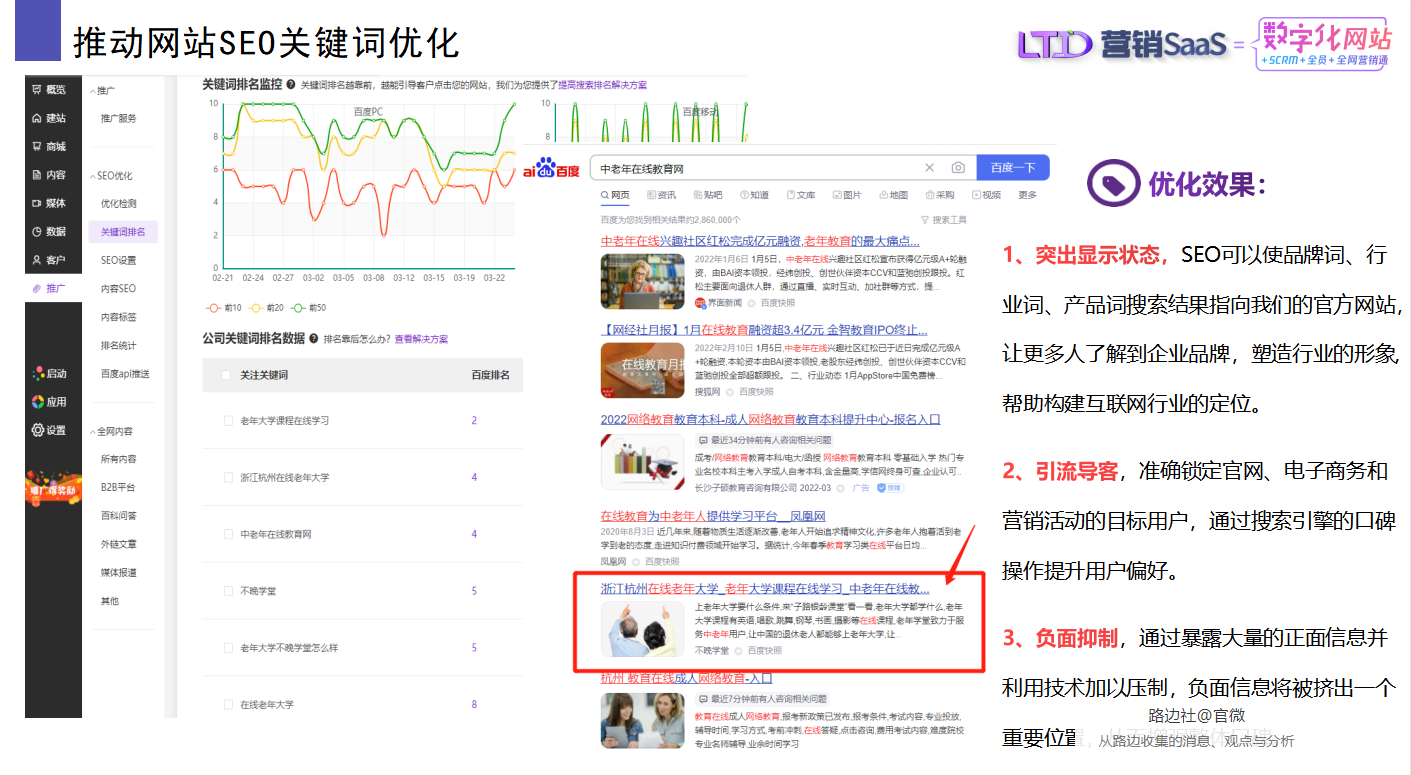Open 内容标签 submenu item
The height and width of the screenshot is (775, 1411).
tap(118, 317)
